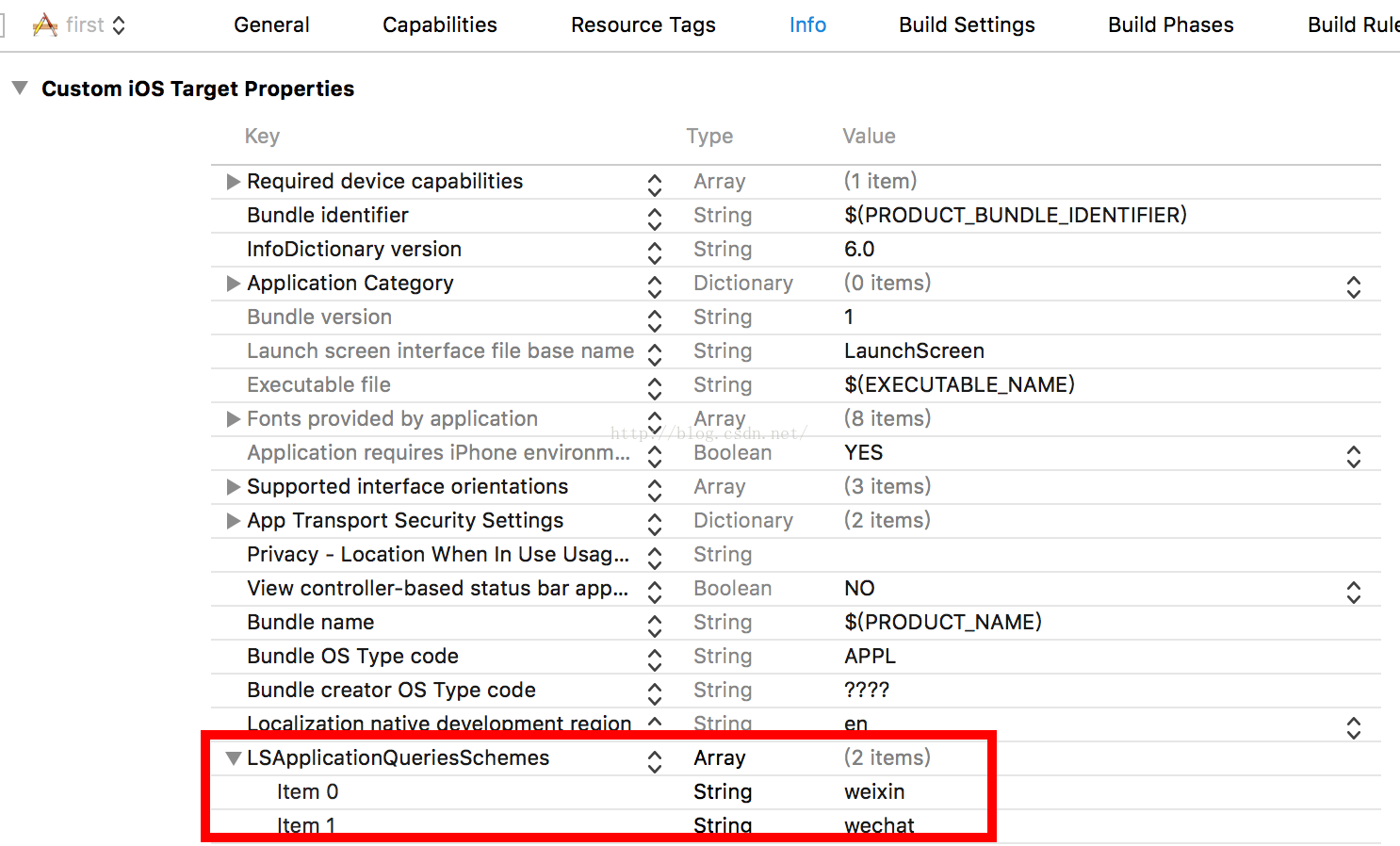The height and width of the screenshot is (846, 1400).
Task: Select the Bundle name key
Action: tap(311, 623)
